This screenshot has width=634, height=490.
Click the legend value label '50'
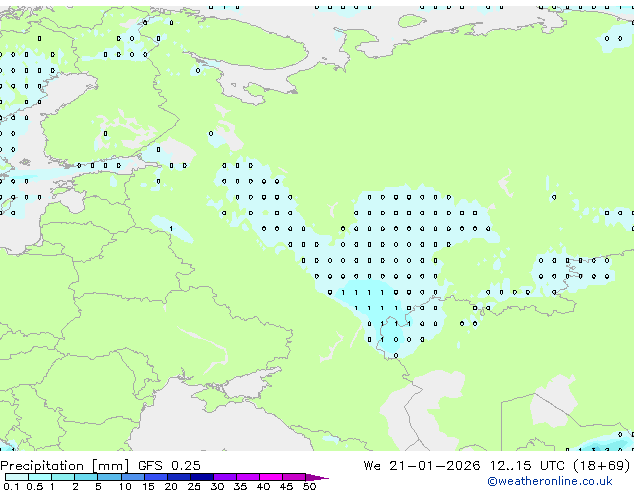(x=309, y=486)
